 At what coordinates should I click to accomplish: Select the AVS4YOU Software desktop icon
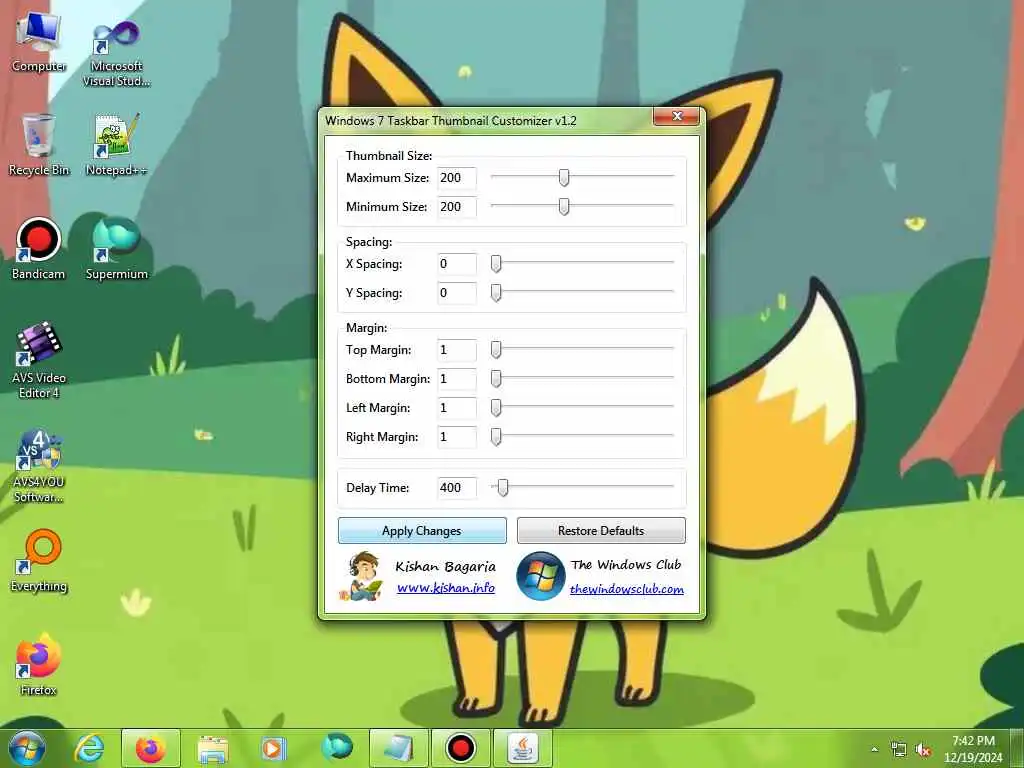point(39,466)
